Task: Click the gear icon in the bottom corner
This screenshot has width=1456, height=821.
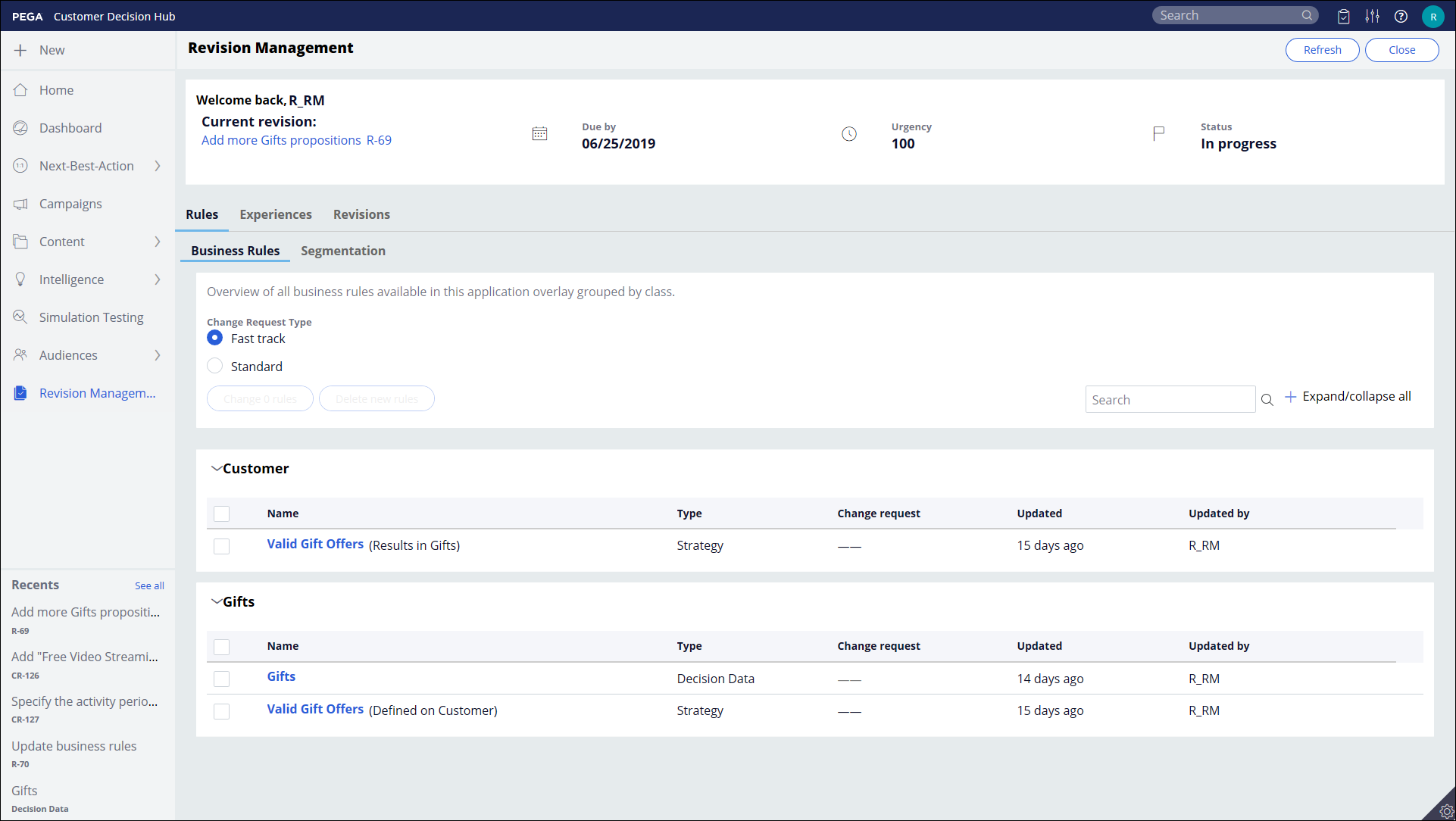Action: click(x=1445, y=810)
